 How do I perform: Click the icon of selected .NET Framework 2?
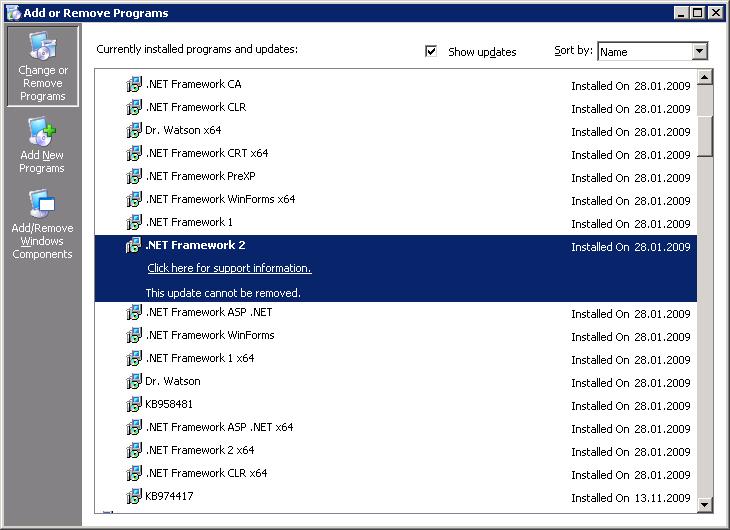134,245
